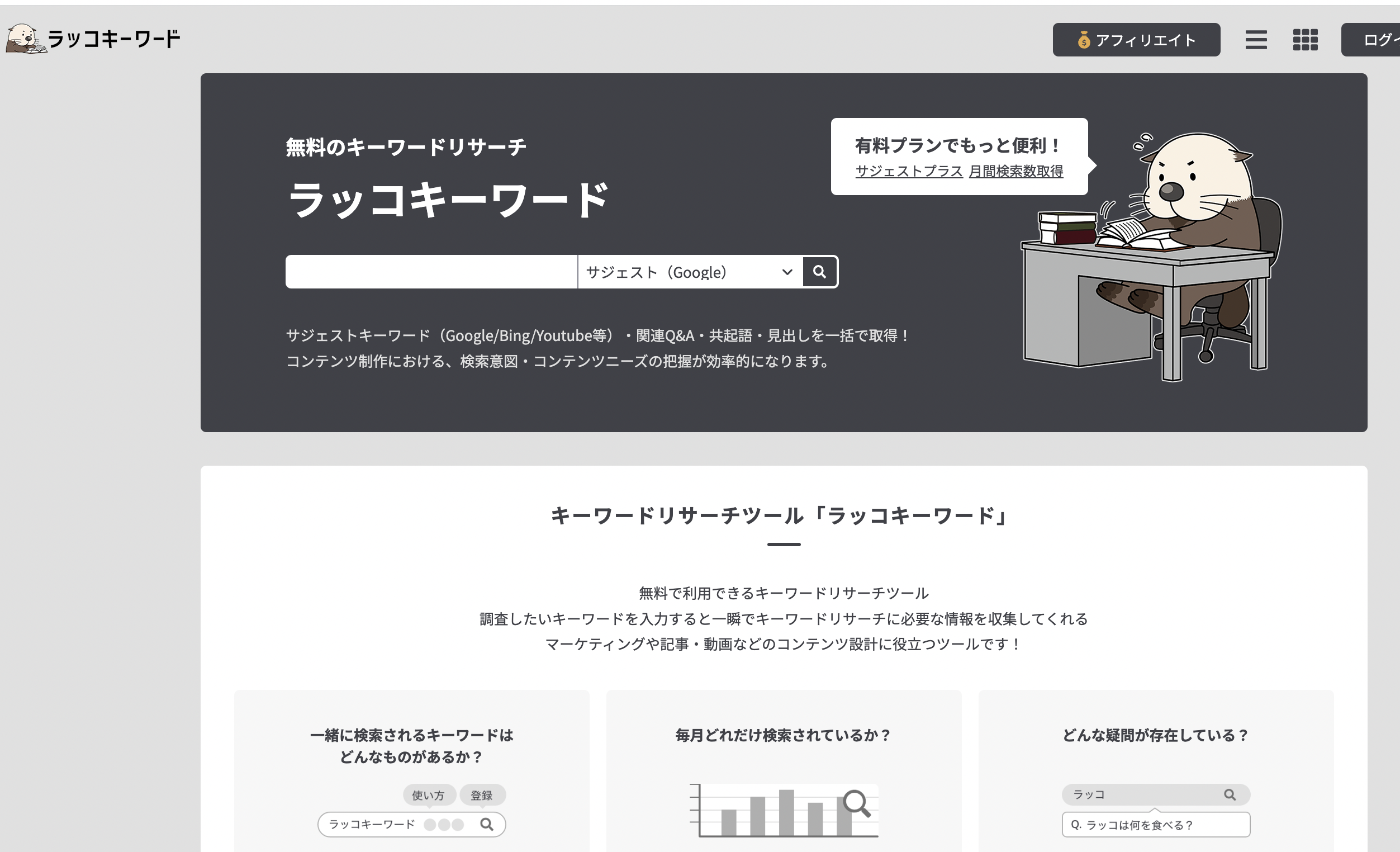This screenshot has height=852, width=1400.
Task: Click the どんな疑問が存在している？ card heading
Action: pyautogui.click(x=1156, y=735)
